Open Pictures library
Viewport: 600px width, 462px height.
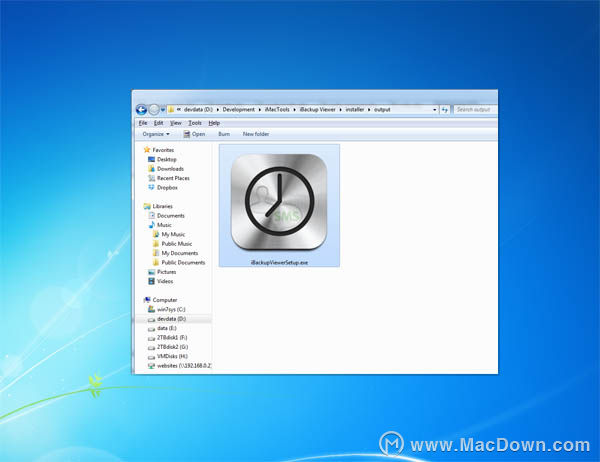point(166,272)
